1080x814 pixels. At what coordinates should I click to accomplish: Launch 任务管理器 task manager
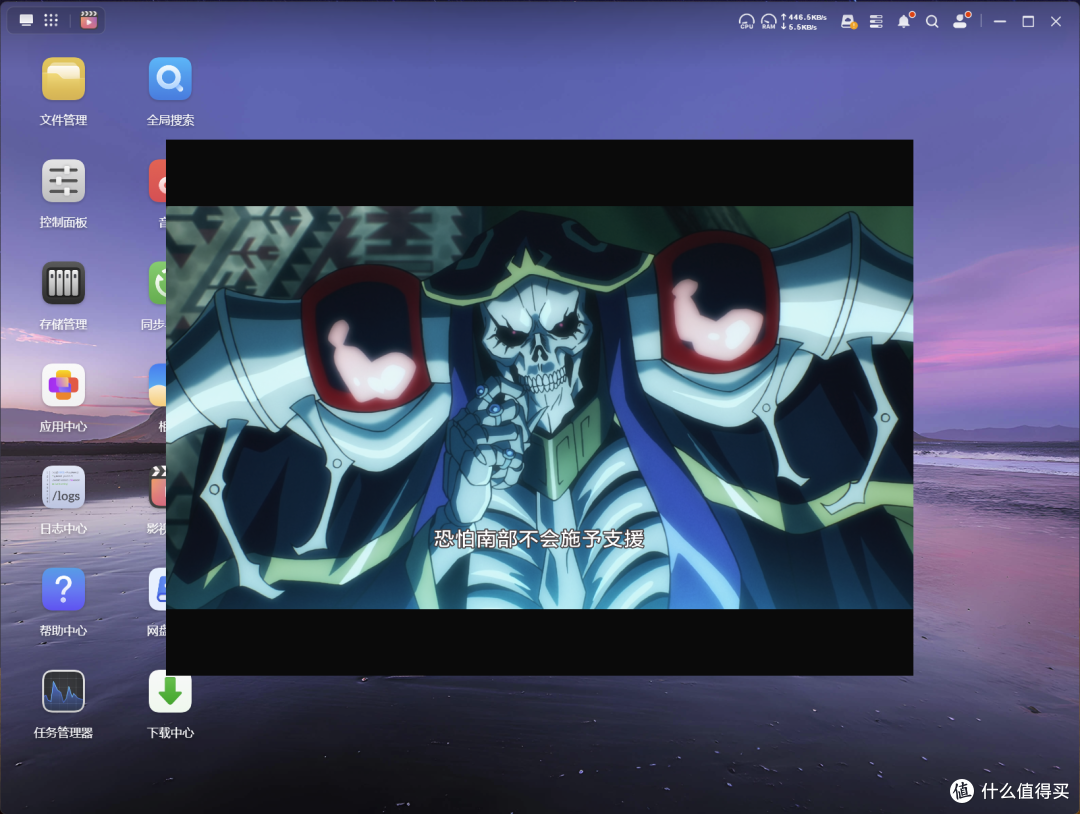tap(63, 704)
